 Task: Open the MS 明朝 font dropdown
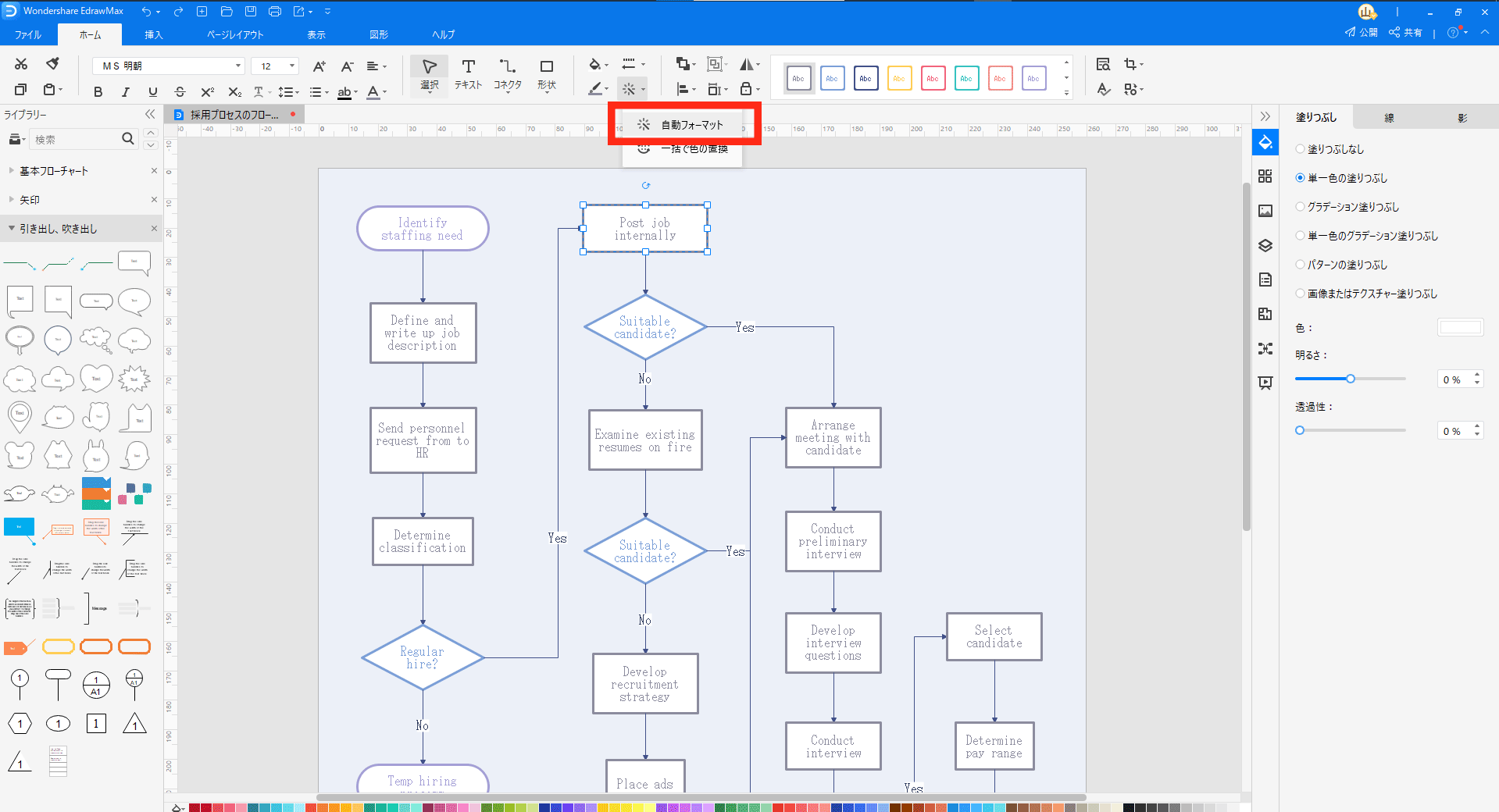pos(238,66)
